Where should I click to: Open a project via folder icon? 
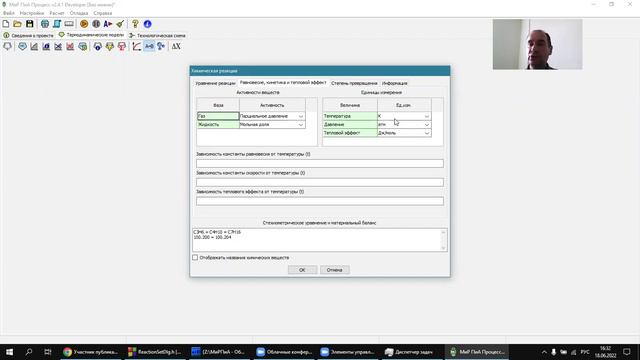[17, 24]
